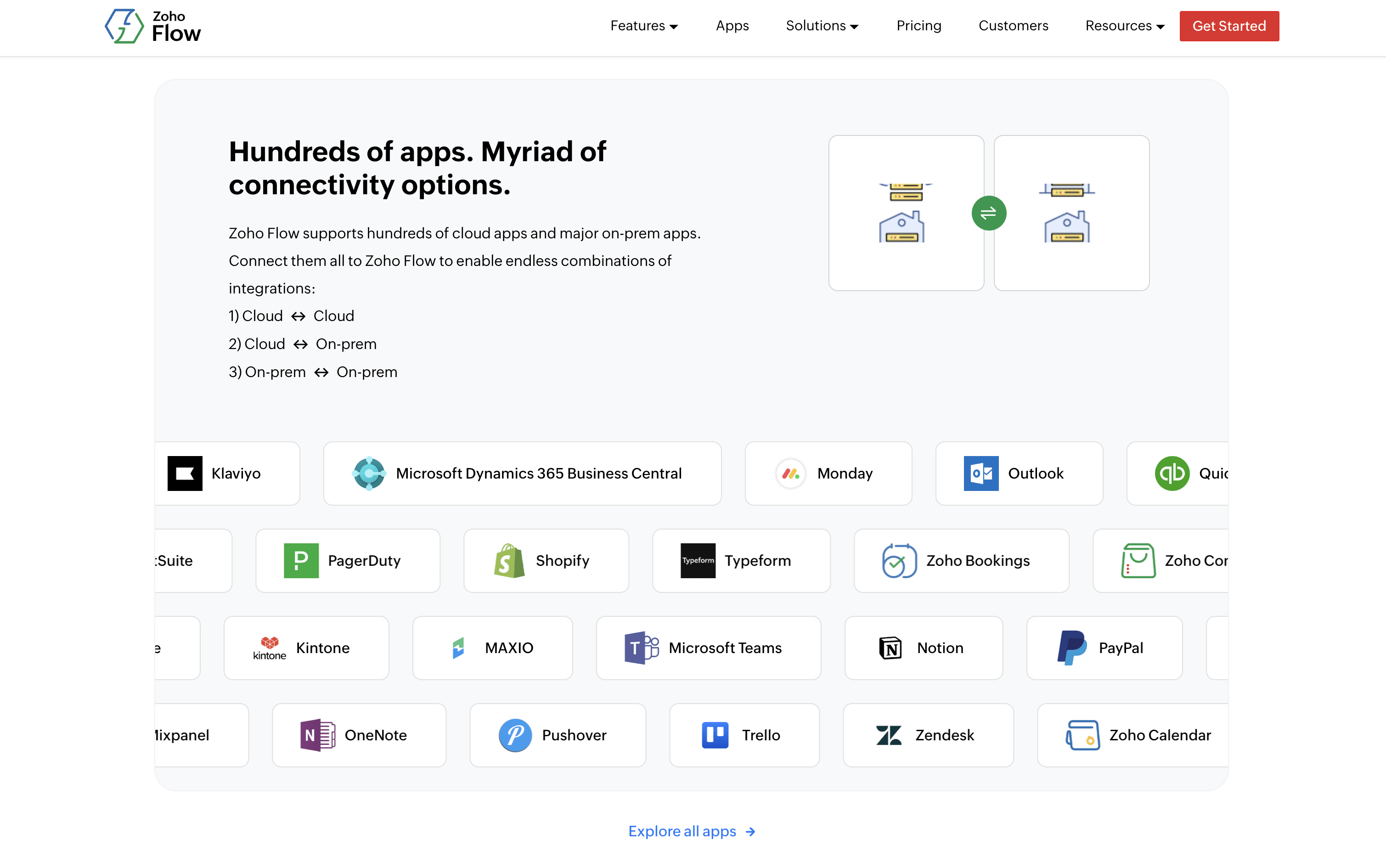
Task: Click the MAXIO label text
Action: click(509, 648)
